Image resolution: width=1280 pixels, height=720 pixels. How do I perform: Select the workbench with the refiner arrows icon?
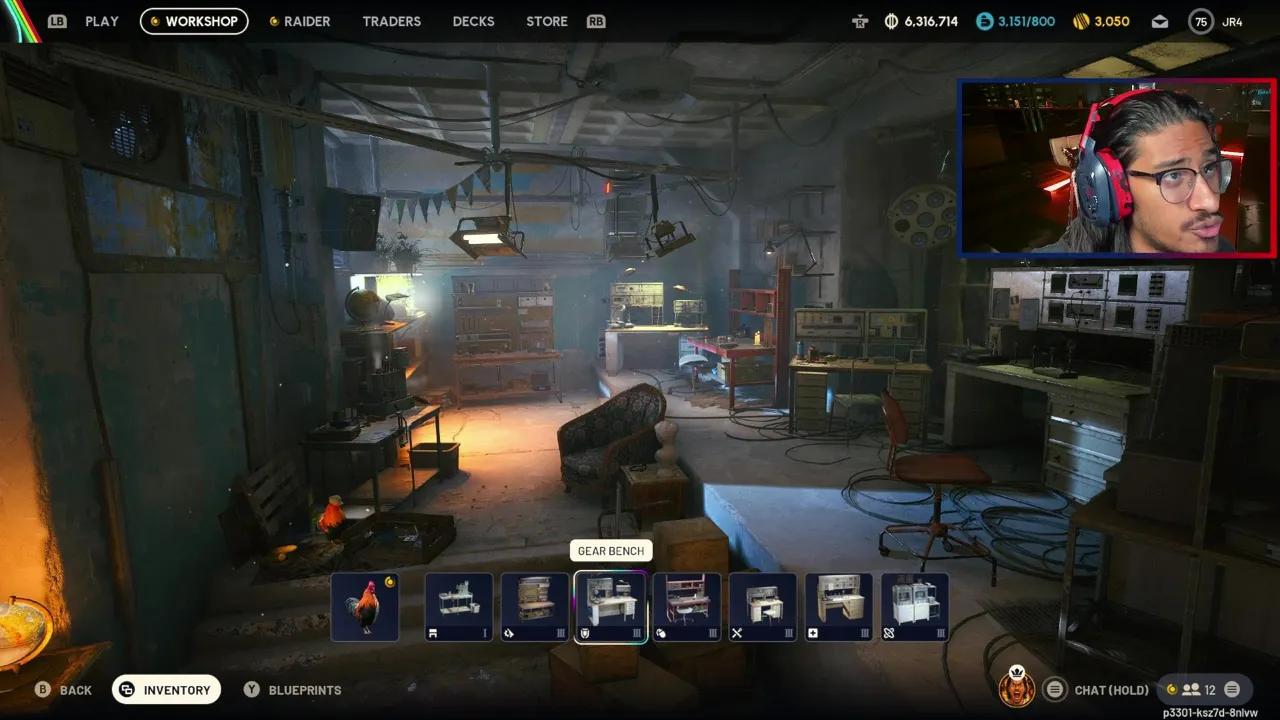(535, 607)
